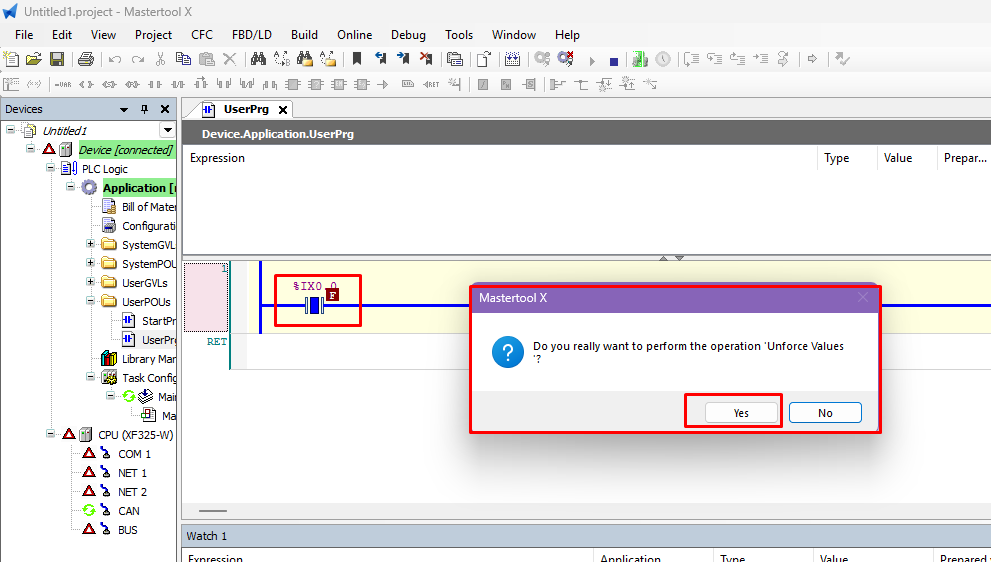The width and height of the screenshot is (991, 562).
Task: Click the Open project folder icon
Action: click(x=34, y=60)
